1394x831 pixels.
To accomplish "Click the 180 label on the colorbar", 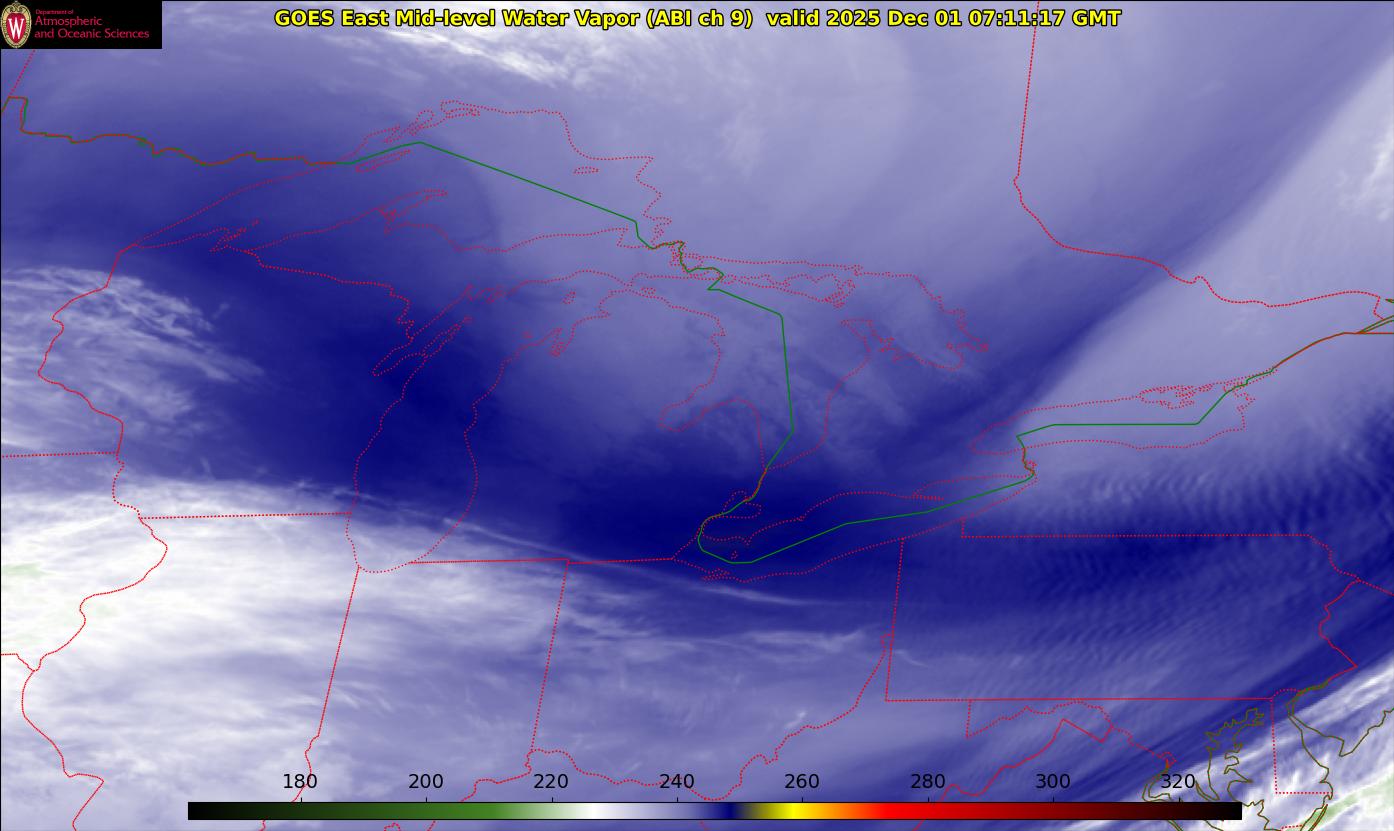I will click(300, 781).
